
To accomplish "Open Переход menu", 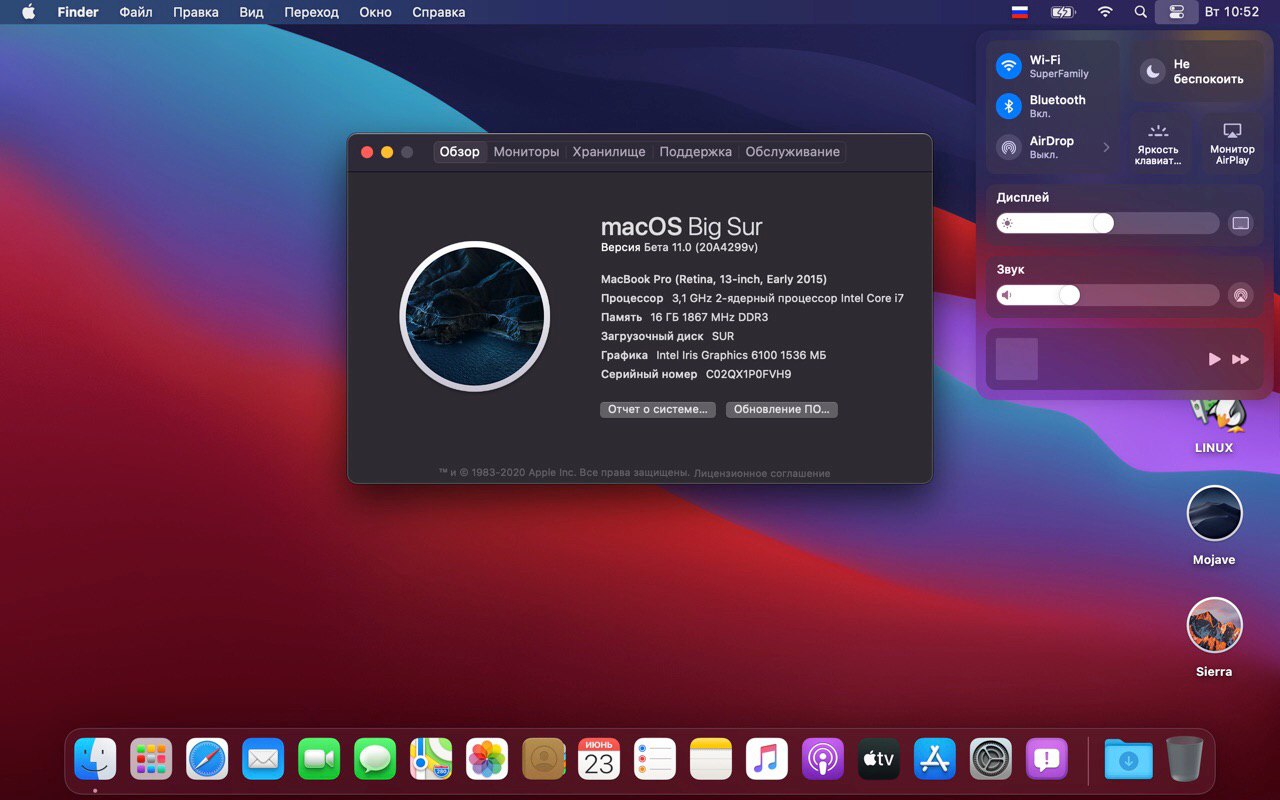I will [x=311, y=12].
